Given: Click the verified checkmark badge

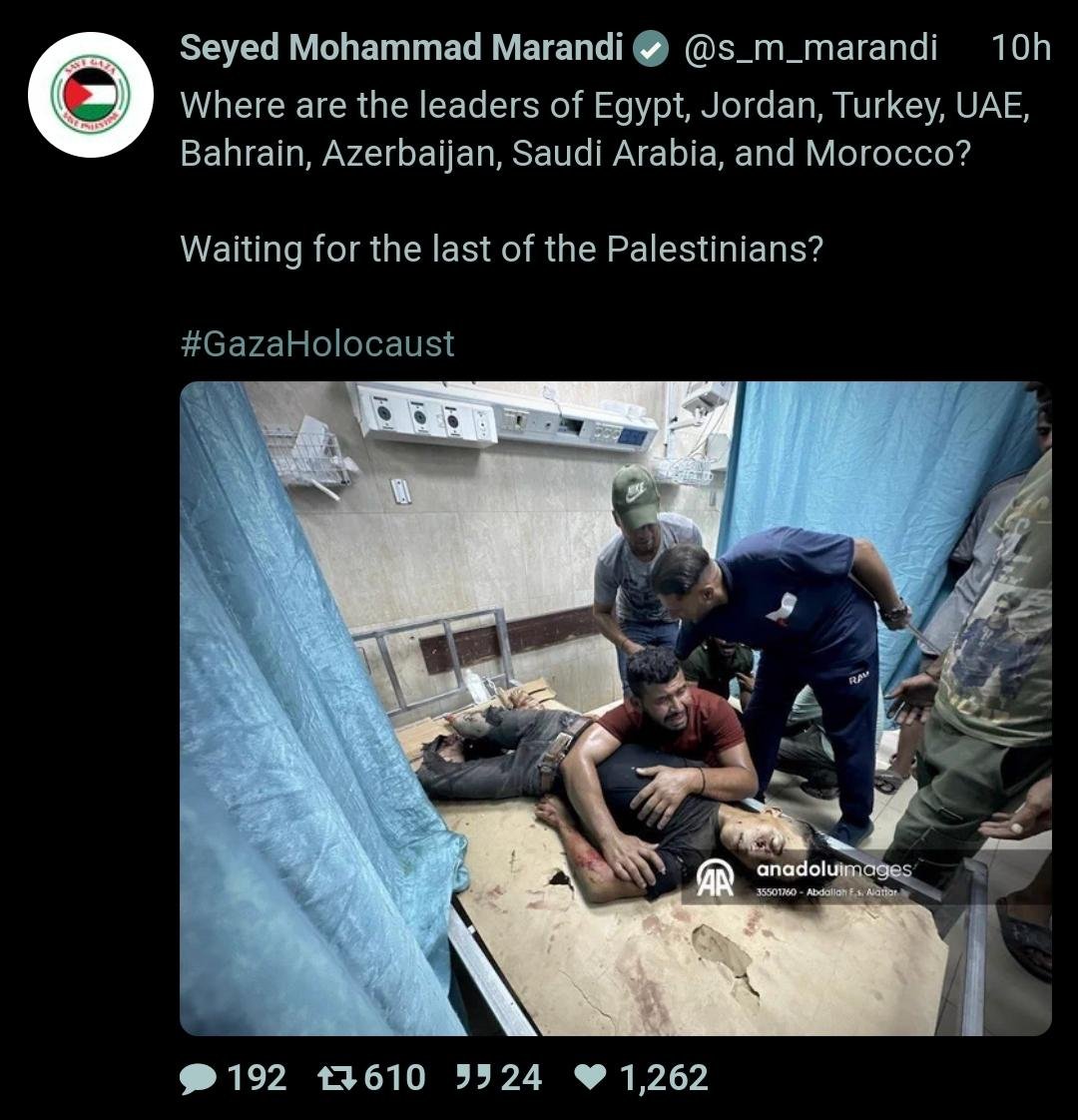Looking at the screenshot, I should tap(651, 49).
